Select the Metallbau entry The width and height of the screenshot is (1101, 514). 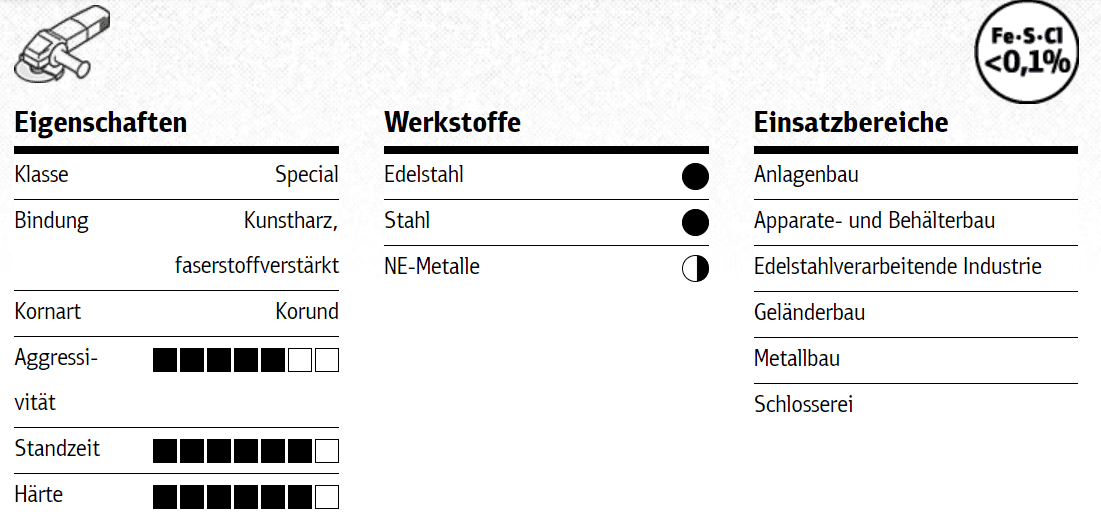click(796, 359)
